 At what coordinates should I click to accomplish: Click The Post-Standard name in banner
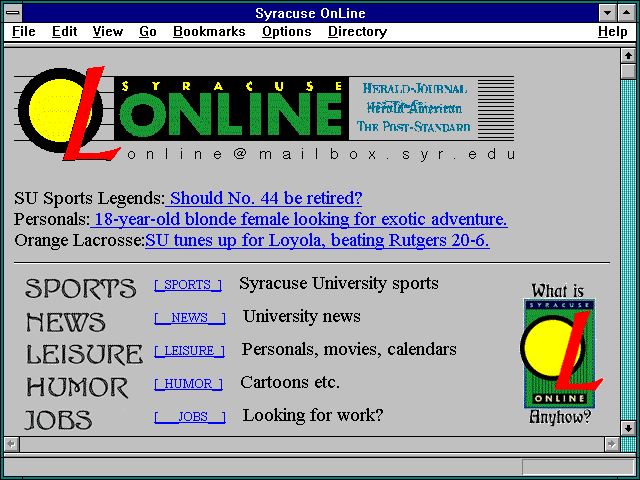tap(413, 127)
